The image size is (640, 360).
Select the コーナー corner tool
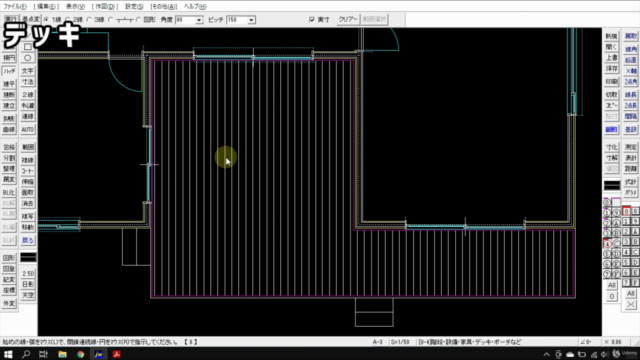tap(28, 171)
